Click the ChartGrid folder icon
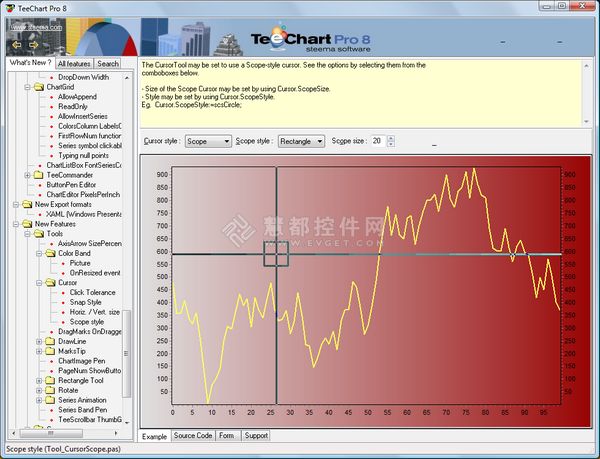 click(x=39, y=87)
